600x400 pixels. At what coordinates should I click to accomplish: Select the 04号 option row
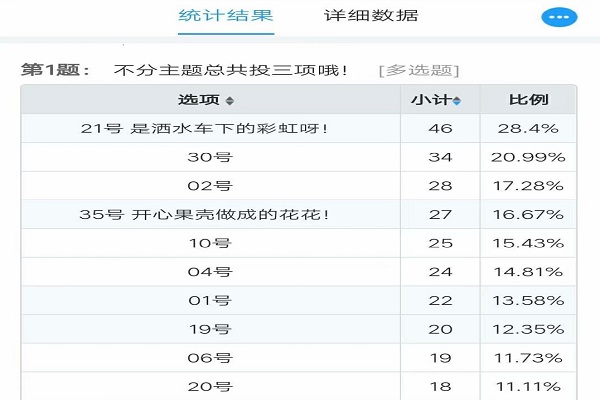298,272
